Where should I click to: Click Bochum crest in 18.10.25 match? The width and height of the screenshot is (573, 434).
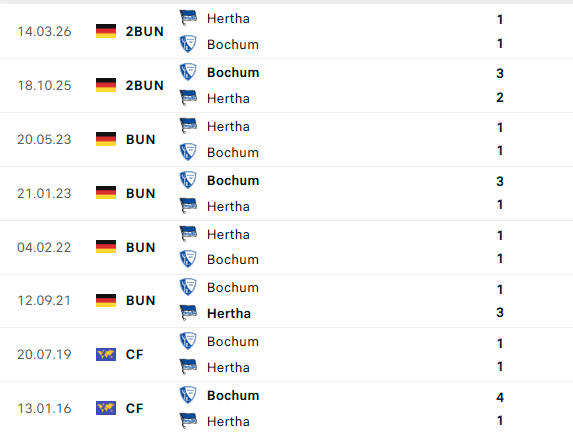188,72
